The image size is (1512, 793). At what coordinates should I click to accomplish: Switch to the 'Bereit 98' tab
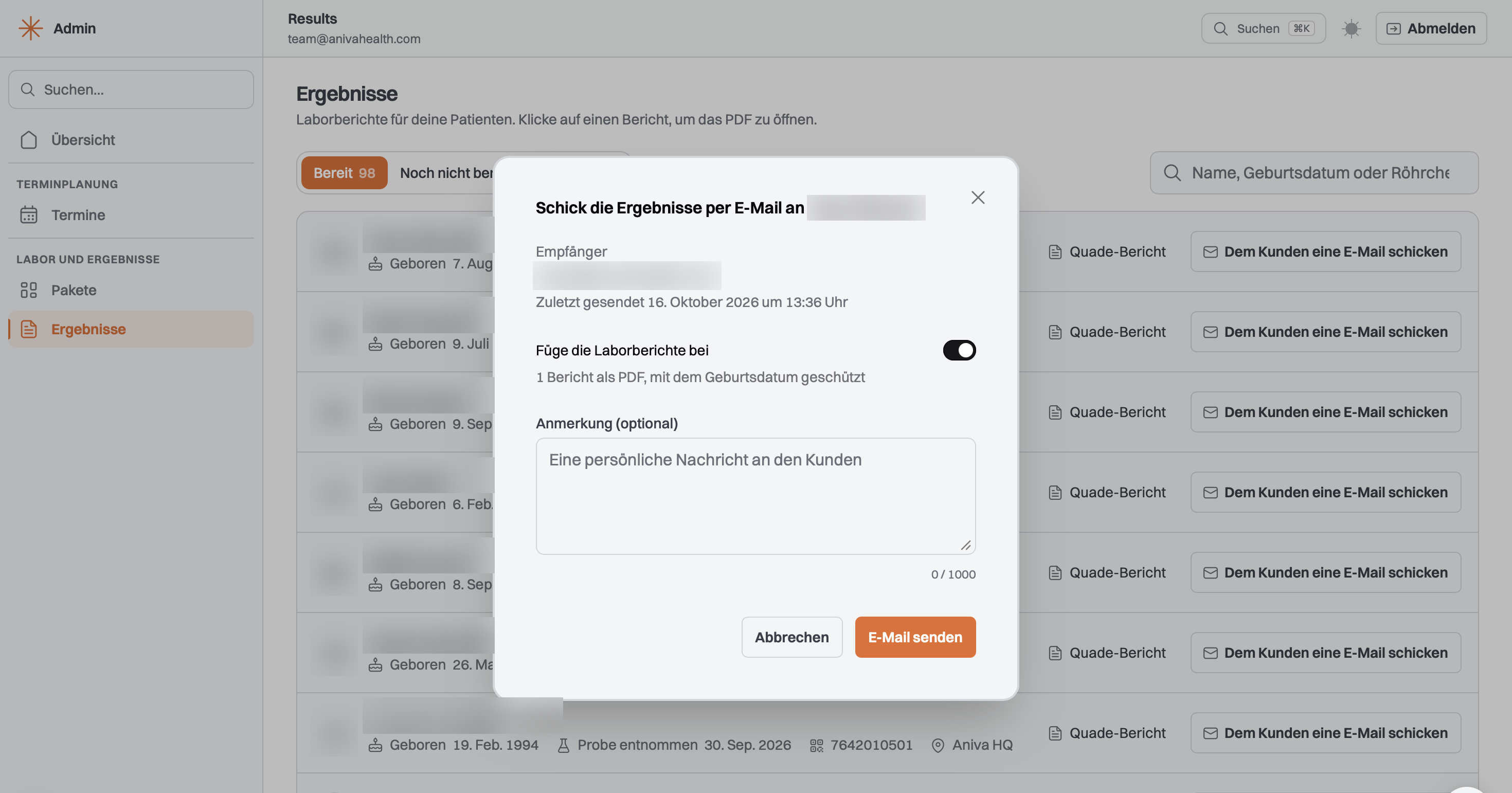(344, 173)
